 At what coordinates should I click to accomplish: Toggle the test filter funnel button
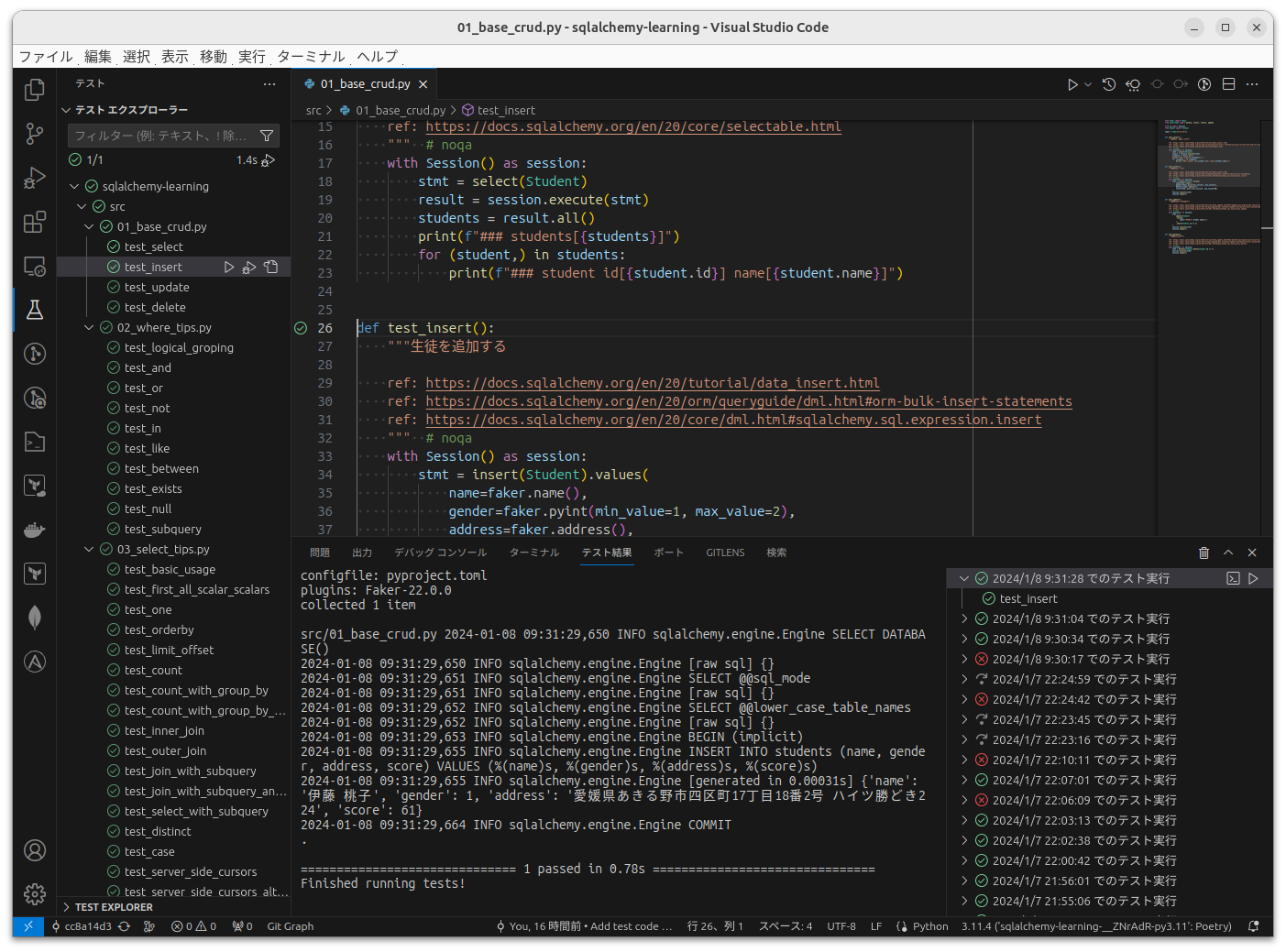(267, 136)
